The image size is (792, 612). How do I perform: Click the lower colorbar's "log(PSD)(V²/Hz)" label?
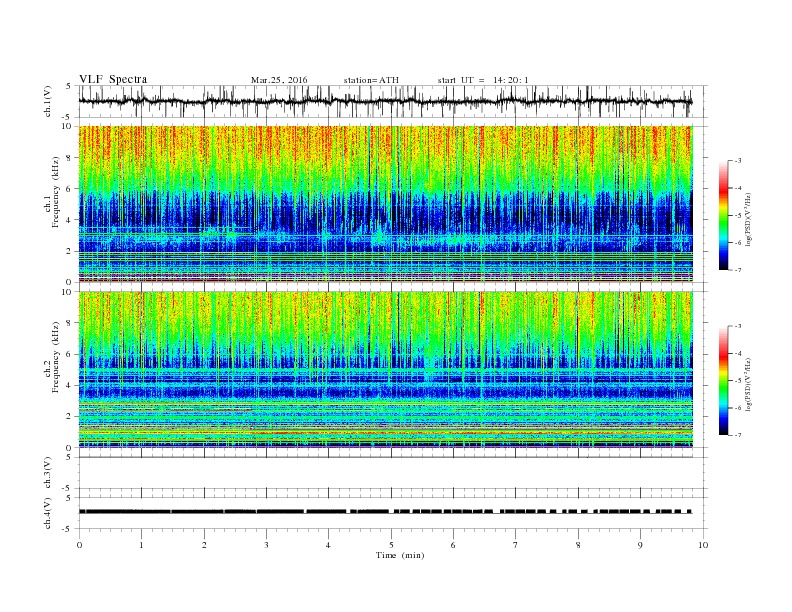pyautogui.click(x=748, y=384)
